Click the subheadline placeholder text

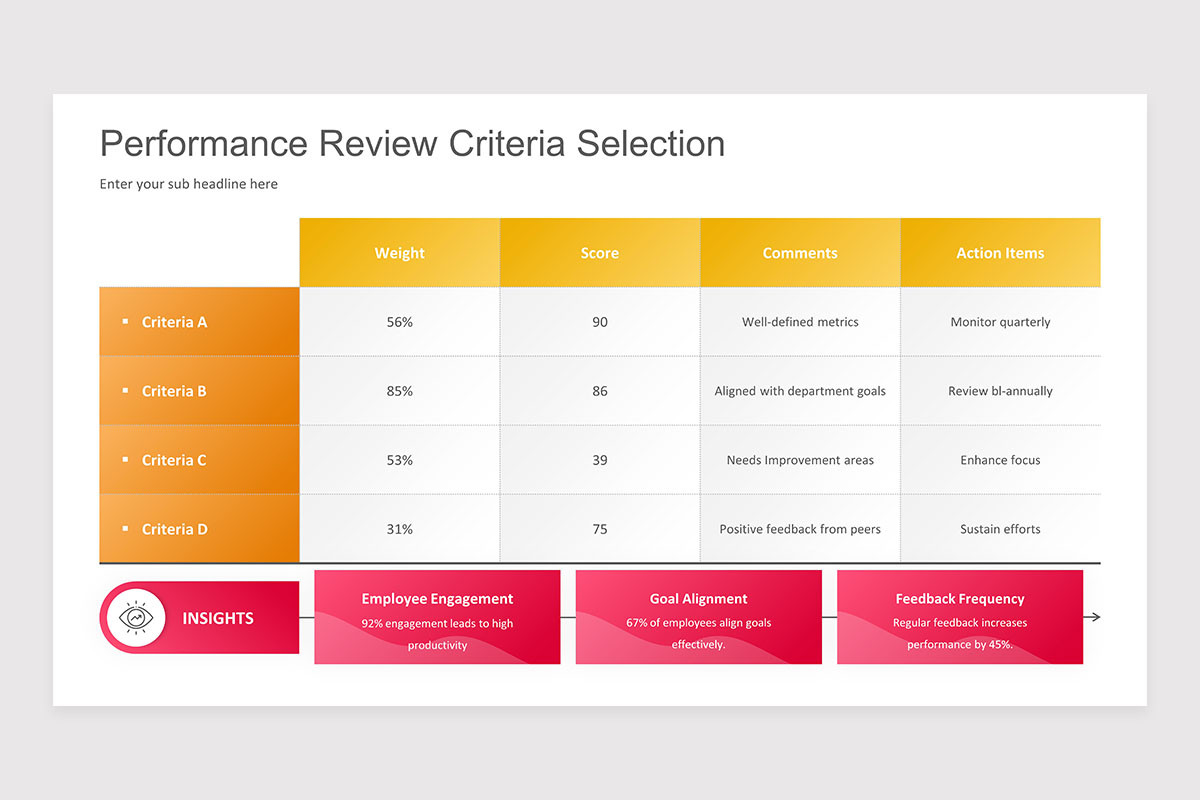point(188,184)
